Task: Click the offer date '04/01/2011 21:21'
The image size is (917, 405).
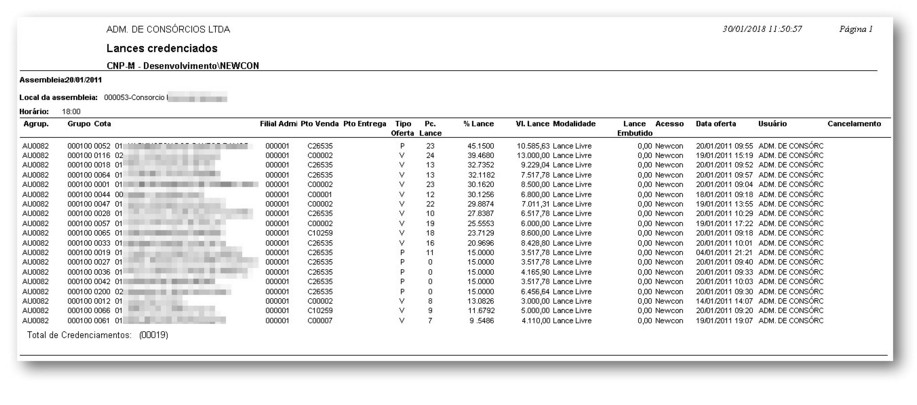Action: click(x=723, y=252)
